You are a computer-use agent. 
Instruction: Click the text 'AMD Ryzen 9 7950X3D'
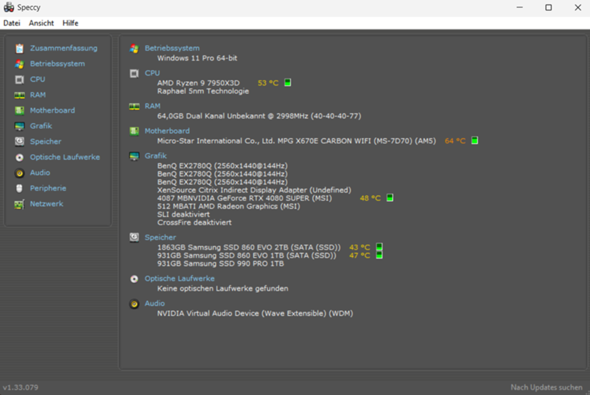(x=198, y=83)
